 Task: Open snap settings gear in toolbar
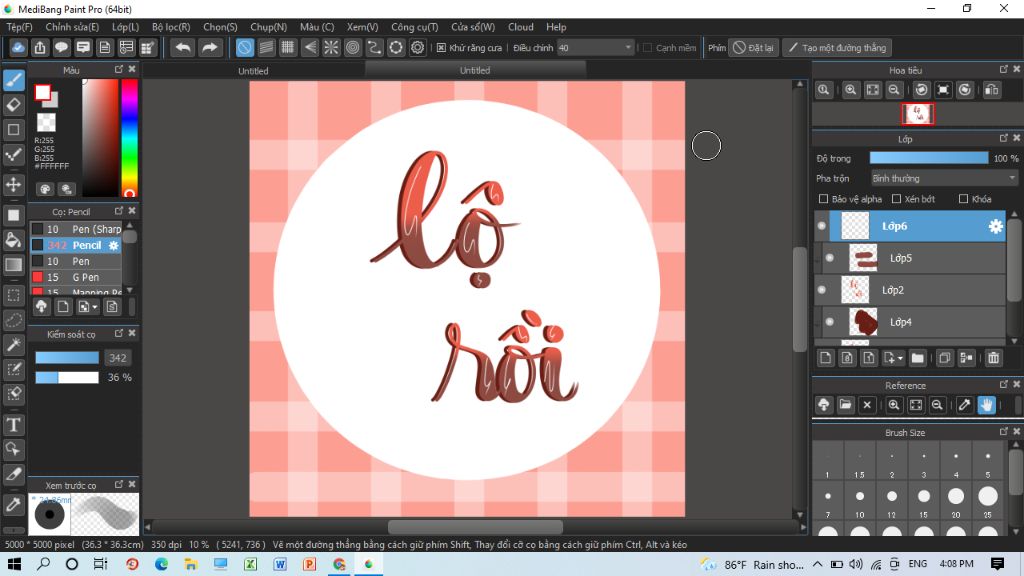pos(417,48)
